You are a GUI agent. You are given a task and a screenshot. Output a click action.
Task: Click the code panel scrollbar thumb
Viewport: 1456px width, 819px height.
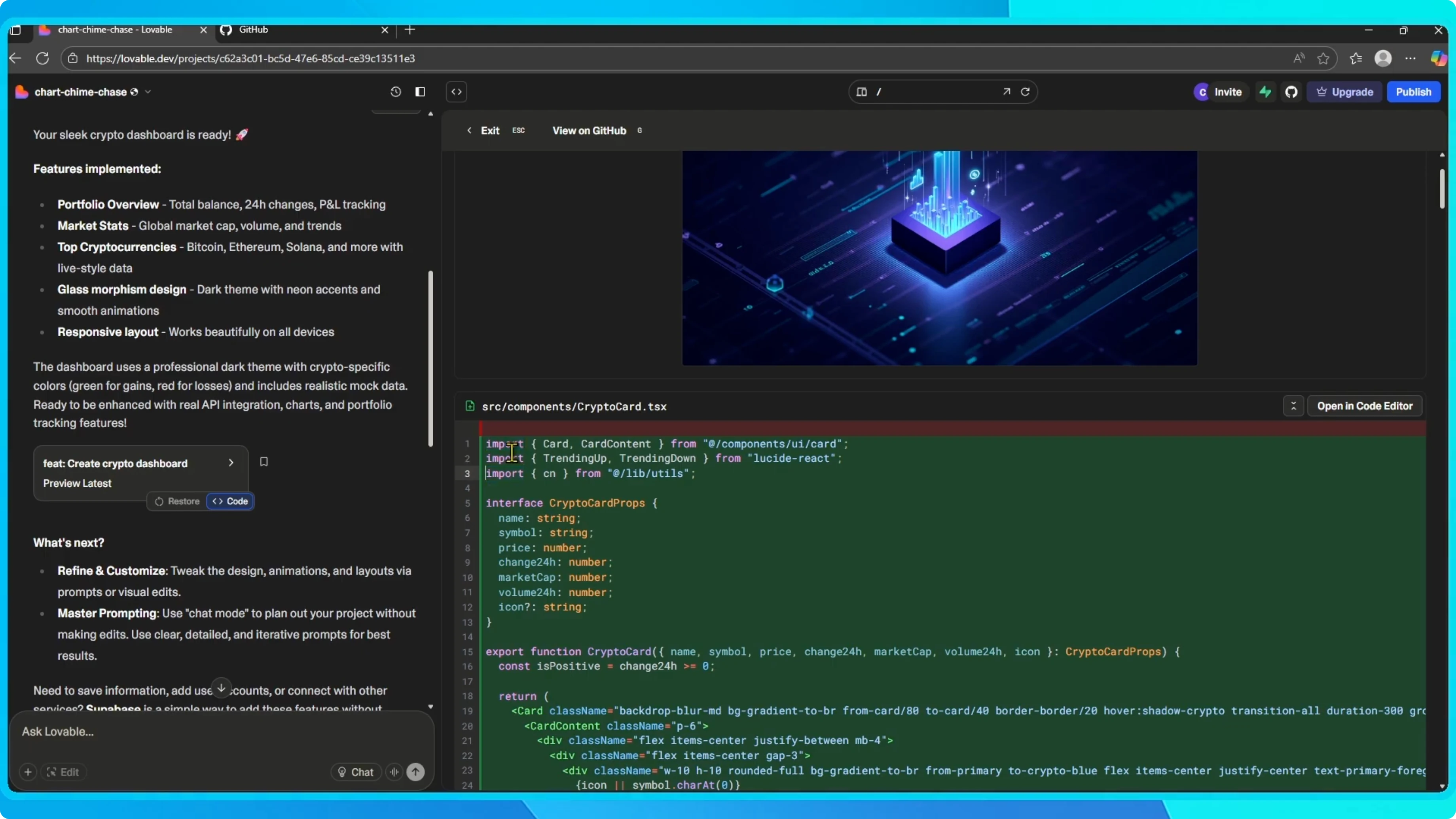coord(1441,189)
